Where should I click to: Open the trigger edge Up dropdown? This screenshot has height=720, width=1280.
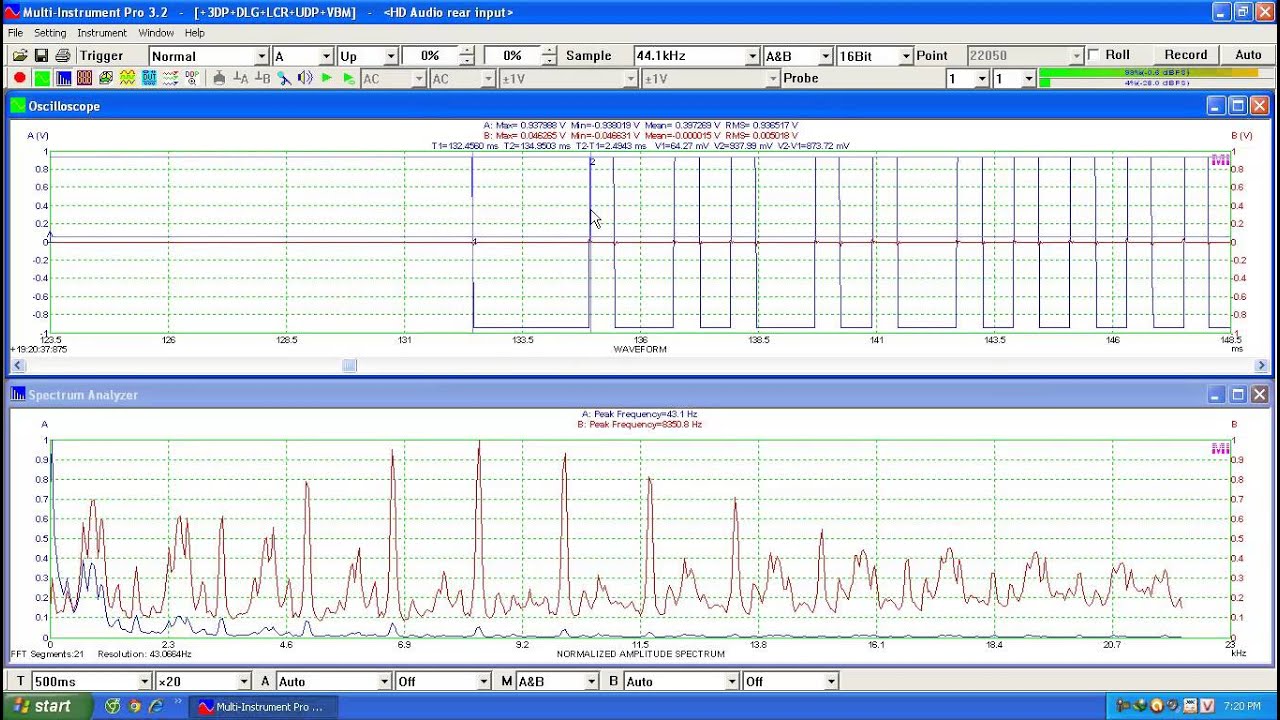click(x=392, y=56)
